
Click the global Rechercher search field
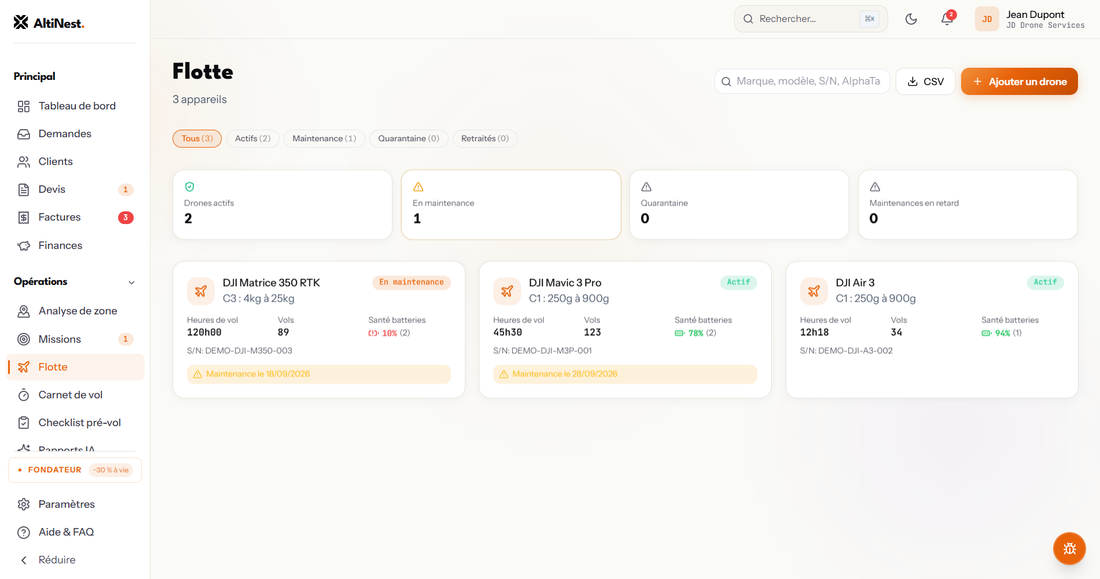point(810,19)
